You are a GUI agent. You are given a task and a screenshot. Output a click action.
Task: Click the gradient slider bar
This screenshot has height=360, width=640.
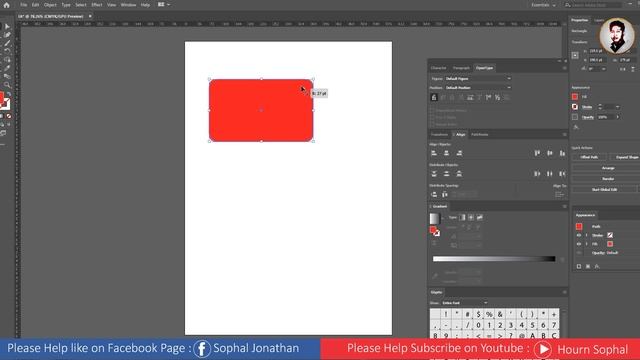[494, 259]
